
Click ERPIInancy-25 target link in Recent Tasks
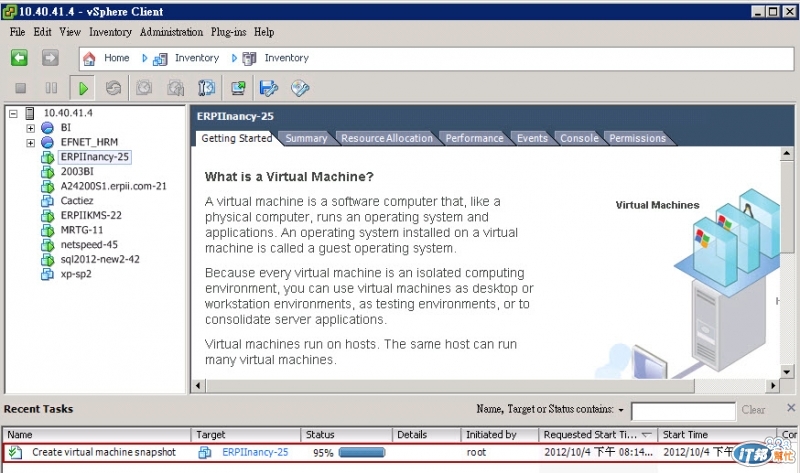coord(255,452)
